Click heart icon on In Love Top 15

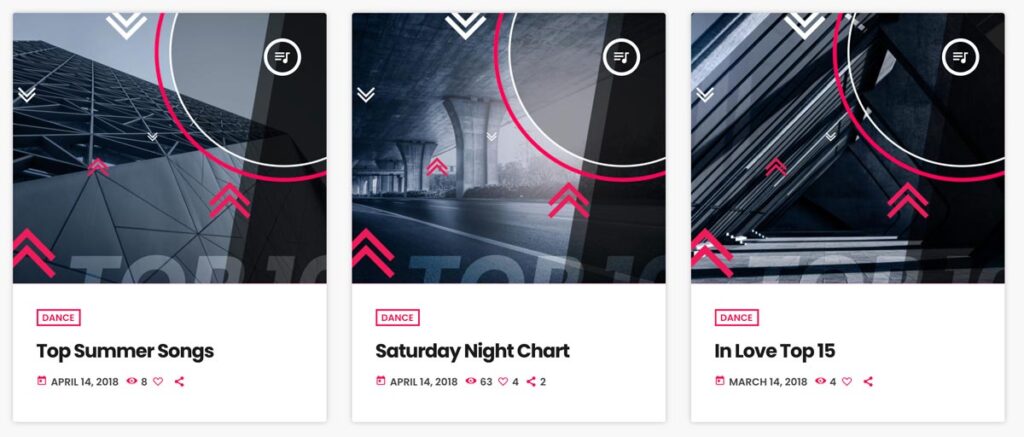tap(846, 382)
